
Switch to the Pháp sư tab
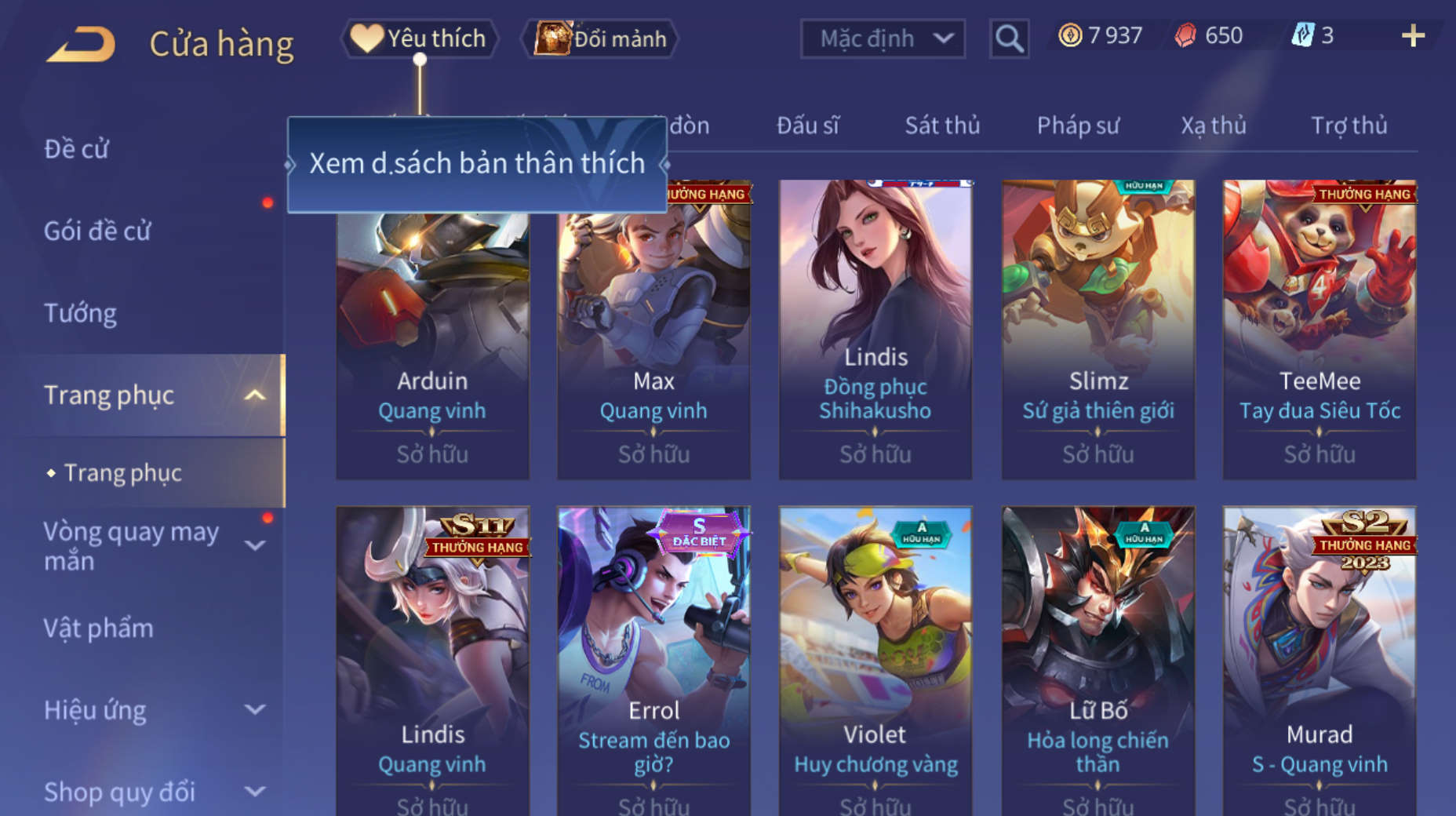coord(1078,126)
